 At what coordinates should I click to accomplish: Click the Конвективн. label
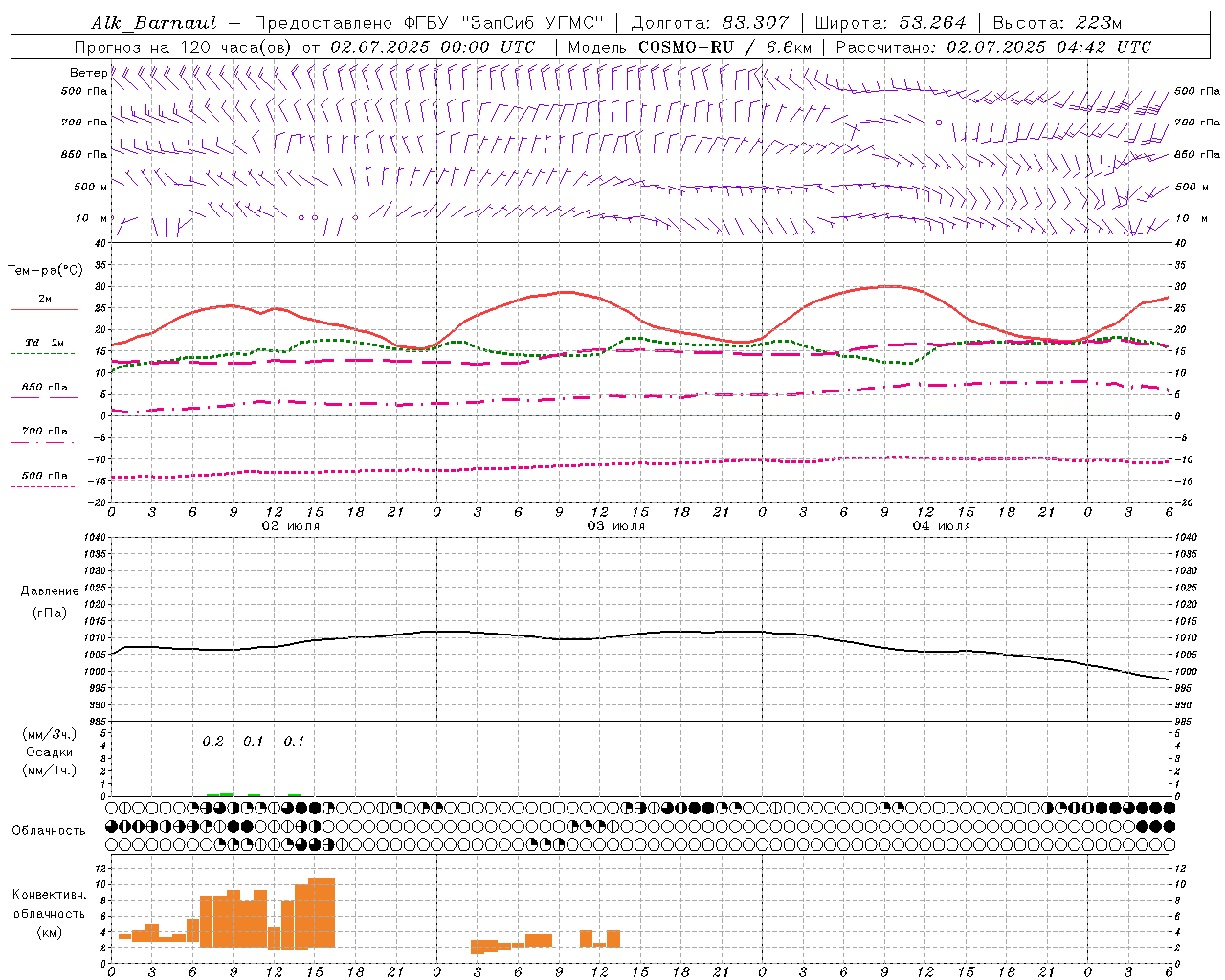pyautogui.click(x=50, y=895)
